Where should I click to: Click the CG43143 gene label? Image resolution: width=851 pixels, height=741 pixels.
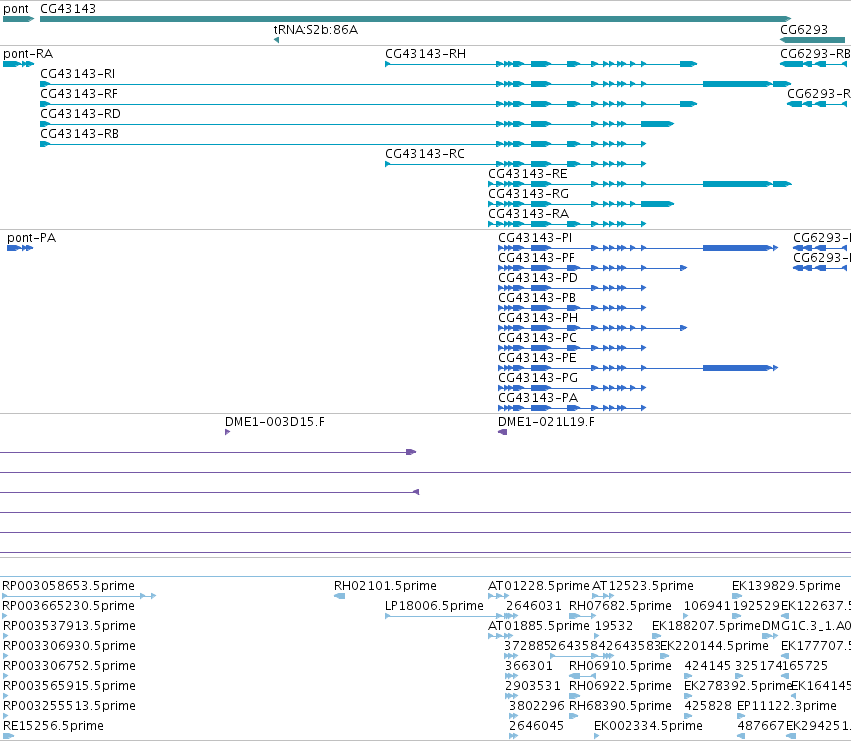point(68,9)
